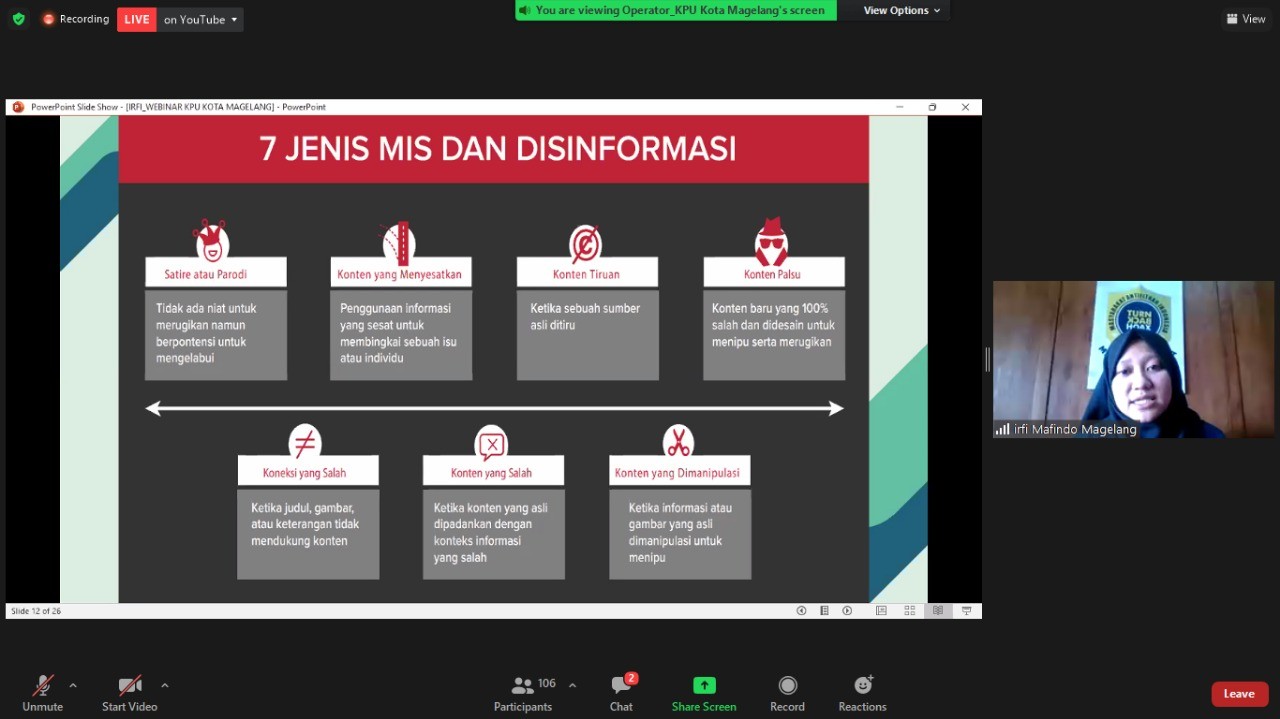This screenshot has height=719, width=1280.
Task: Switch to Reading View in status bar
Action: pyautogui.click(x=937, y=611)
